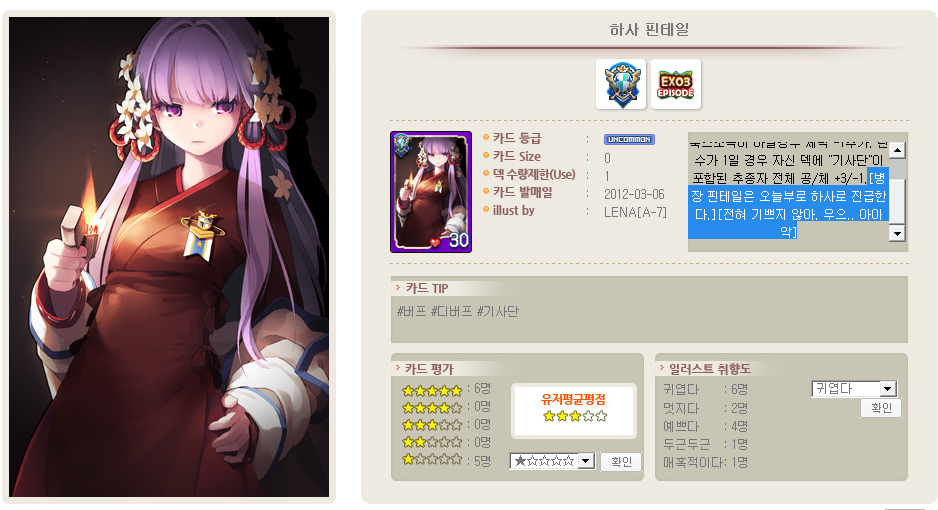Open the 귀엽다 illustration preference dropdown
Screen dimensions: 938x510
[x=854, y=389]
